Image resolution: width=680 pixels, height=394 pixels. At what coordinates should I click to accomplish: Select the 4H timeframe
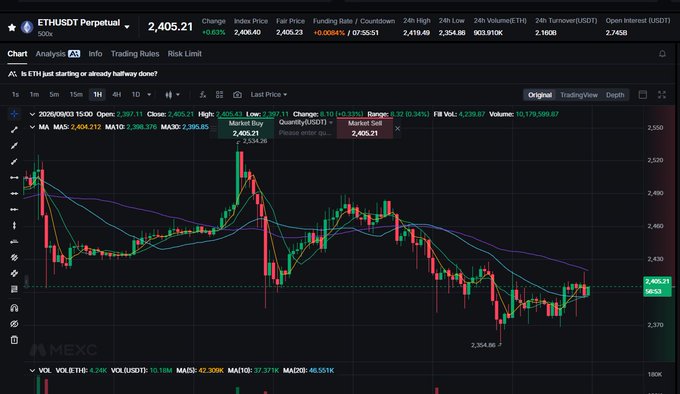coord(117,94)
